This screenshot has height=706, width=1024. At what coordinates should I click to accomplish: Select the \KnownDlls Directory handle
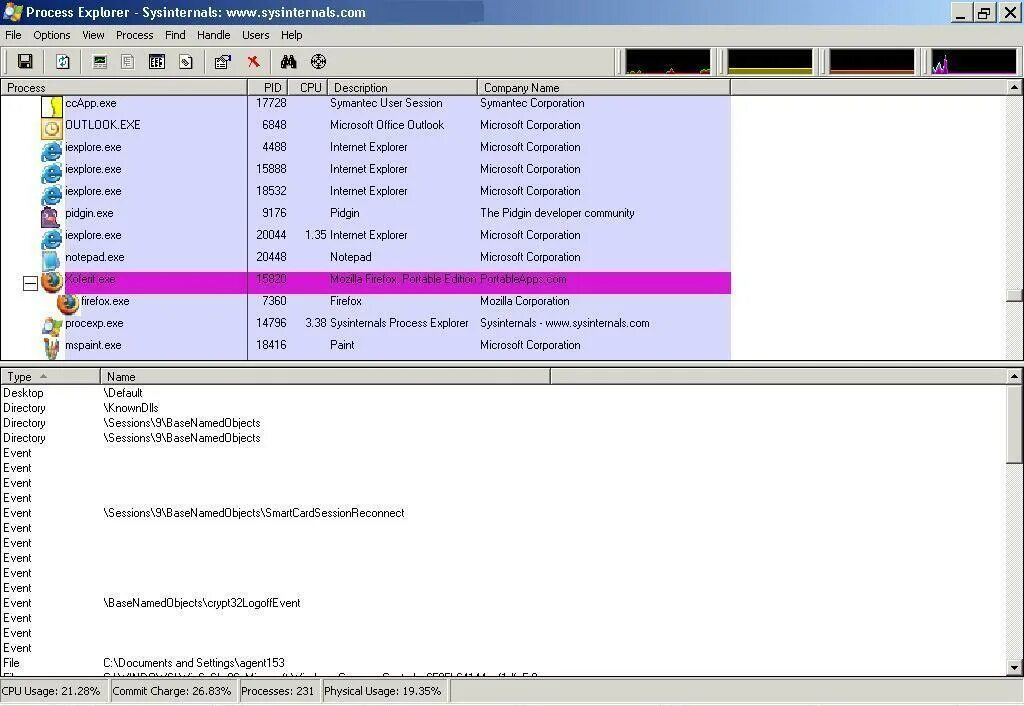503,408
